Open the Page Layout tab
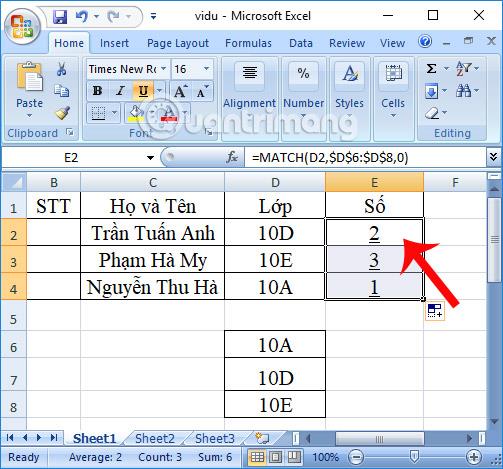 coord(178,43)
